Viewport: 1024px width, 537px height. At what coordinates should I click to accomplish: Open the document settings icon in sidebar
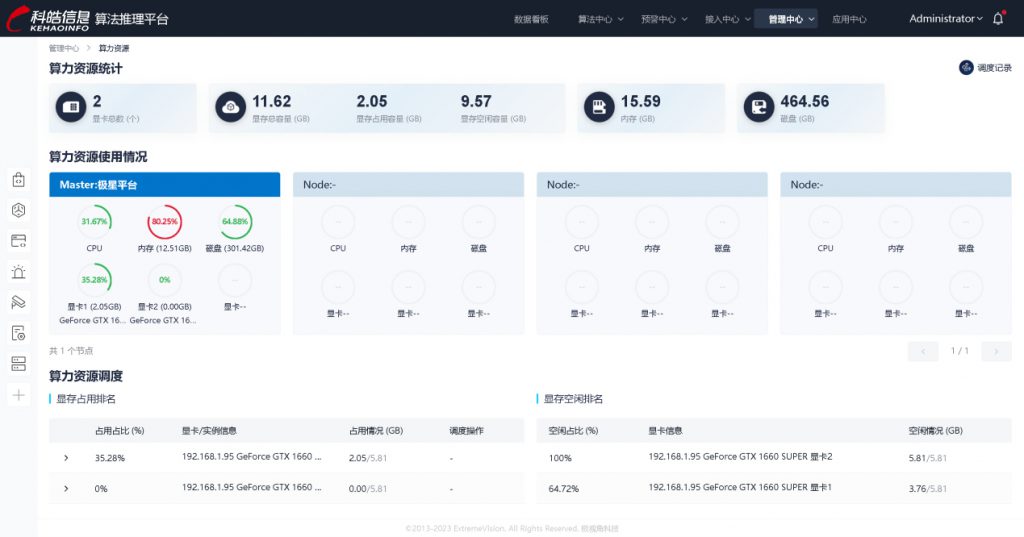18,333
